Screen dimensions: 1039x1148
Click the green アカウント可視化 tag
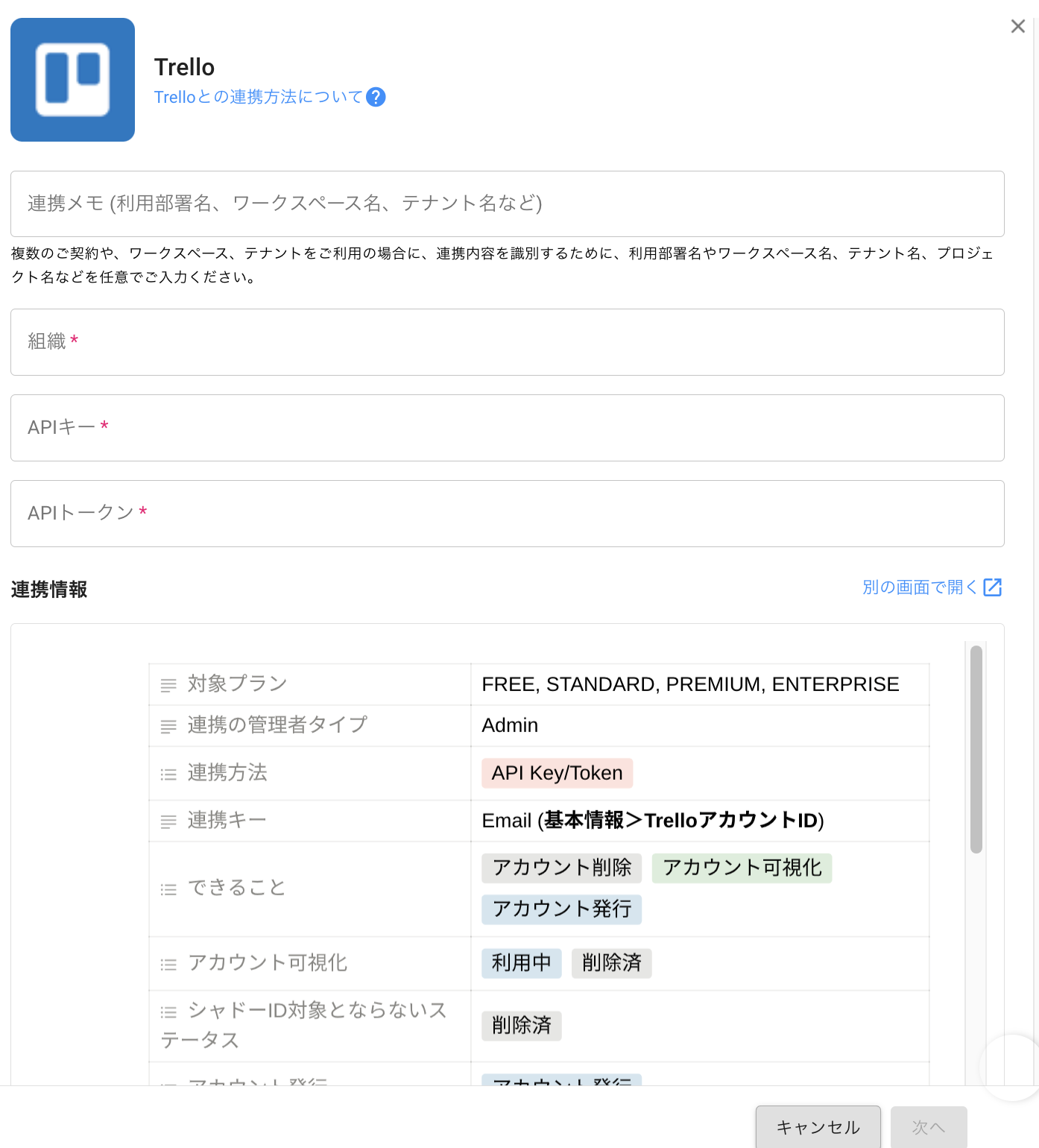tap(742, 868)
